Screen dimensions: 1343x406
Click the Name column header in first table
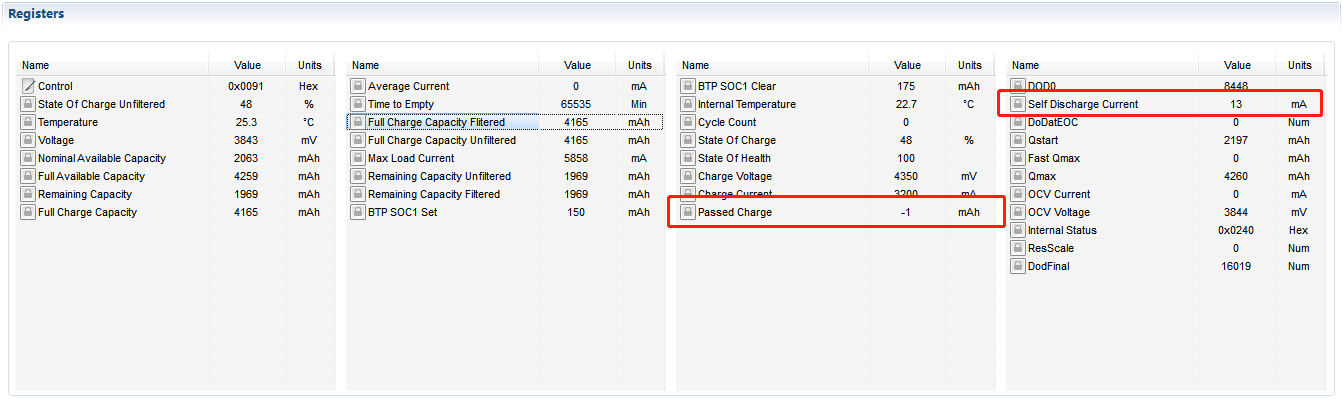click(x=36, y=65)
